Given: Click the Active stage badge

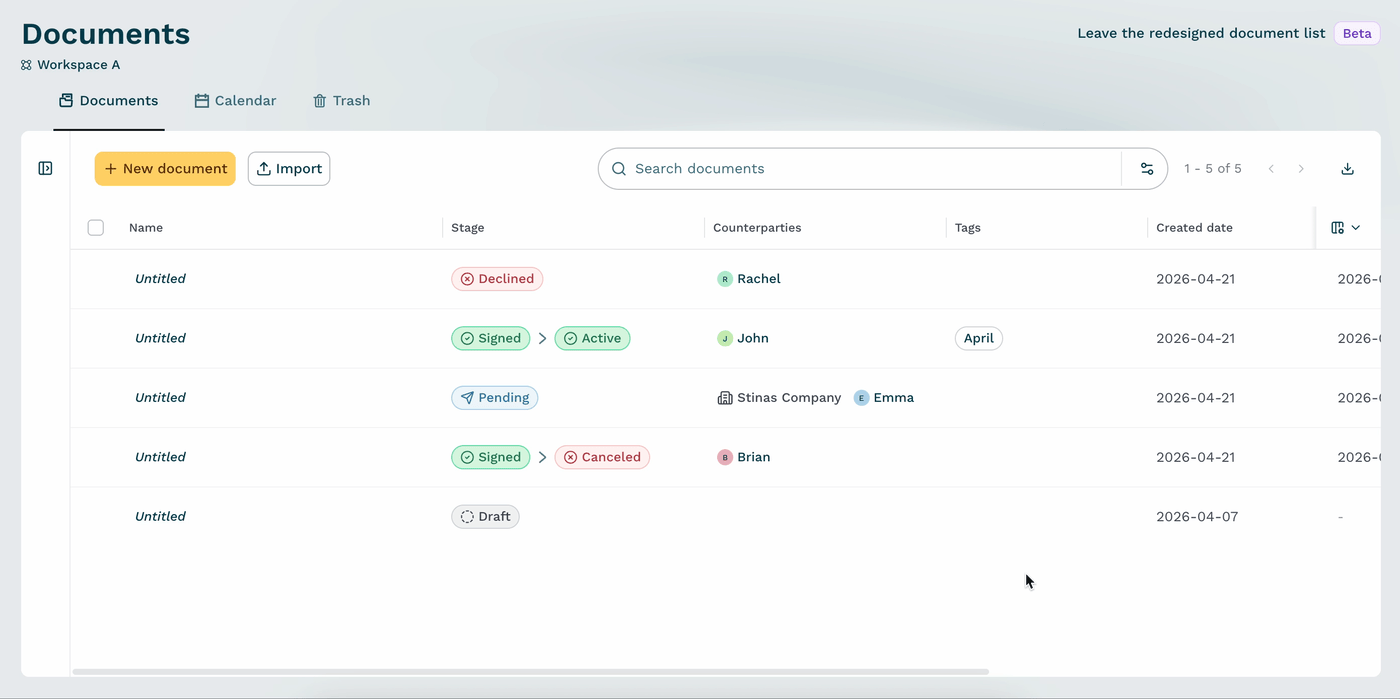Looking at the screenshot, I should (592, 338).
